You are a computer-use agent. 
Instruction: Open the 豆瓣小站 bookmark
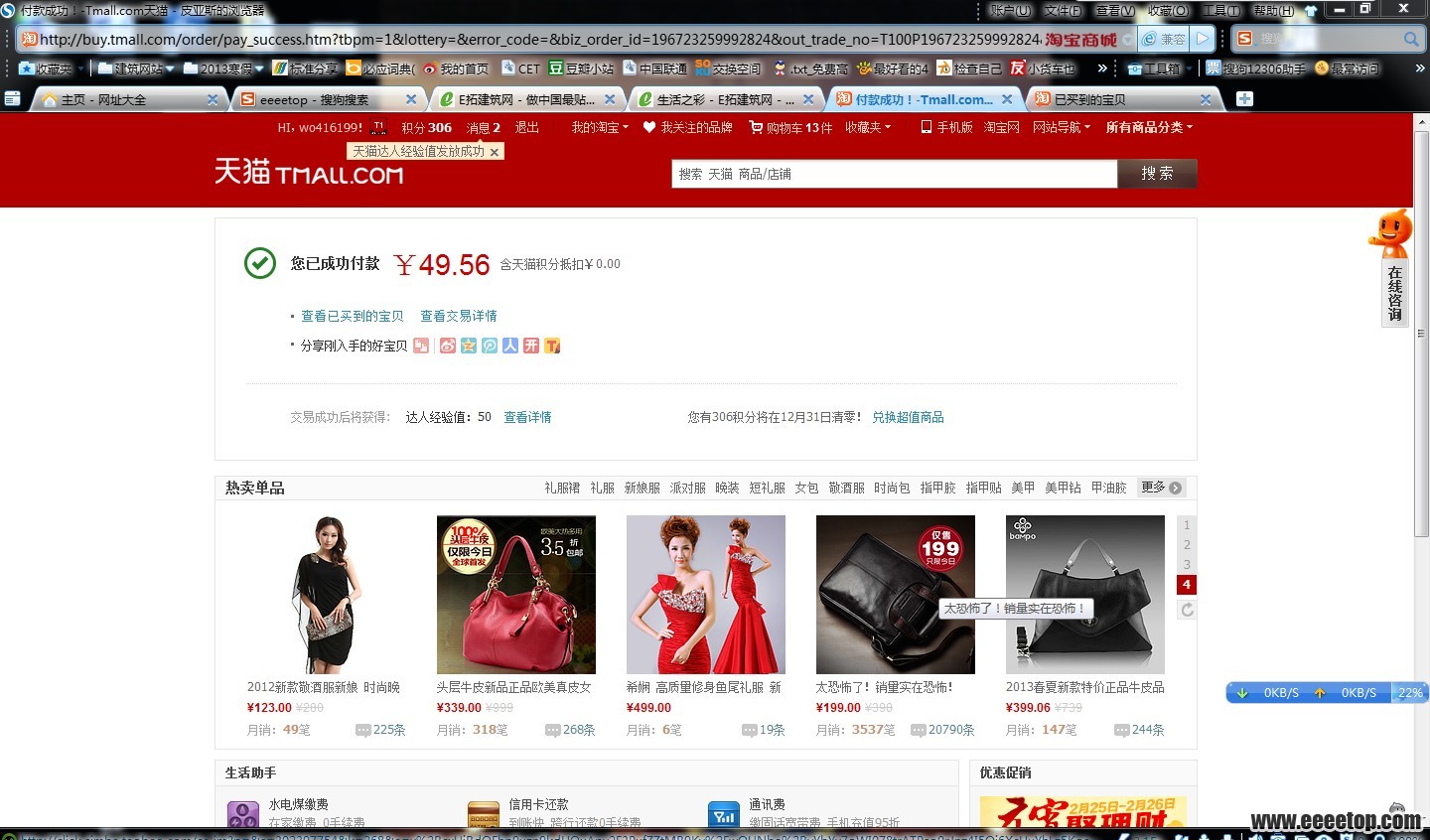click(582, 69)
